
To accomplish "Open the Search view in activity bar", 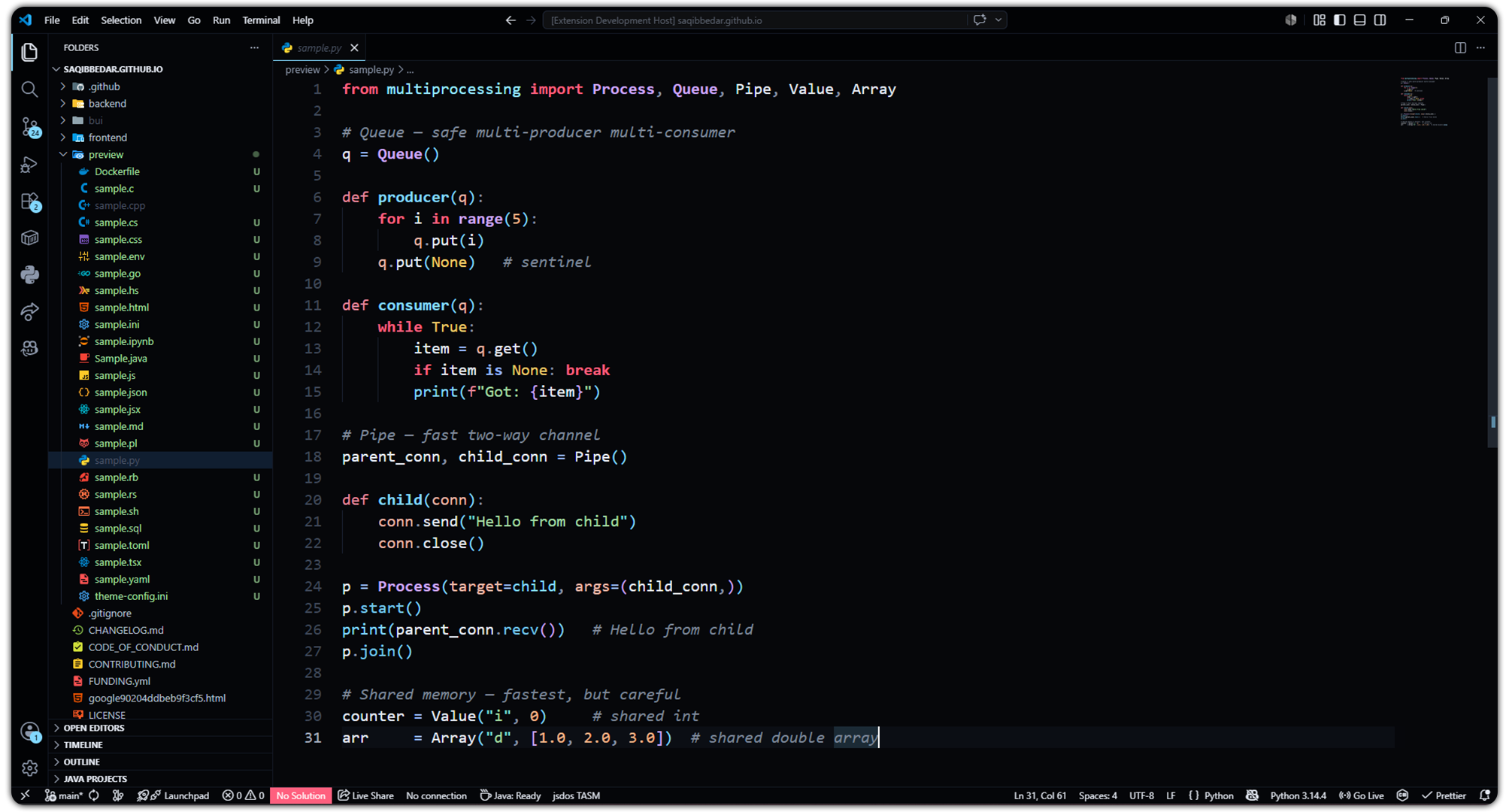I will coord(29,89).
